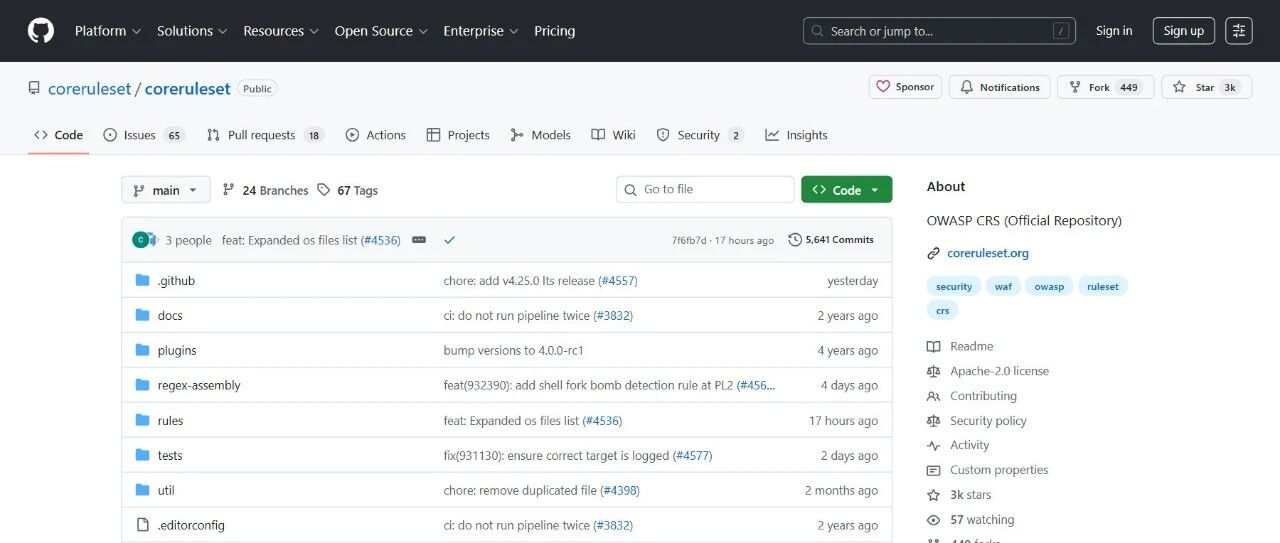View the 24 Branches link
This screenshot has width=1280, height=543.
point(265,190)
